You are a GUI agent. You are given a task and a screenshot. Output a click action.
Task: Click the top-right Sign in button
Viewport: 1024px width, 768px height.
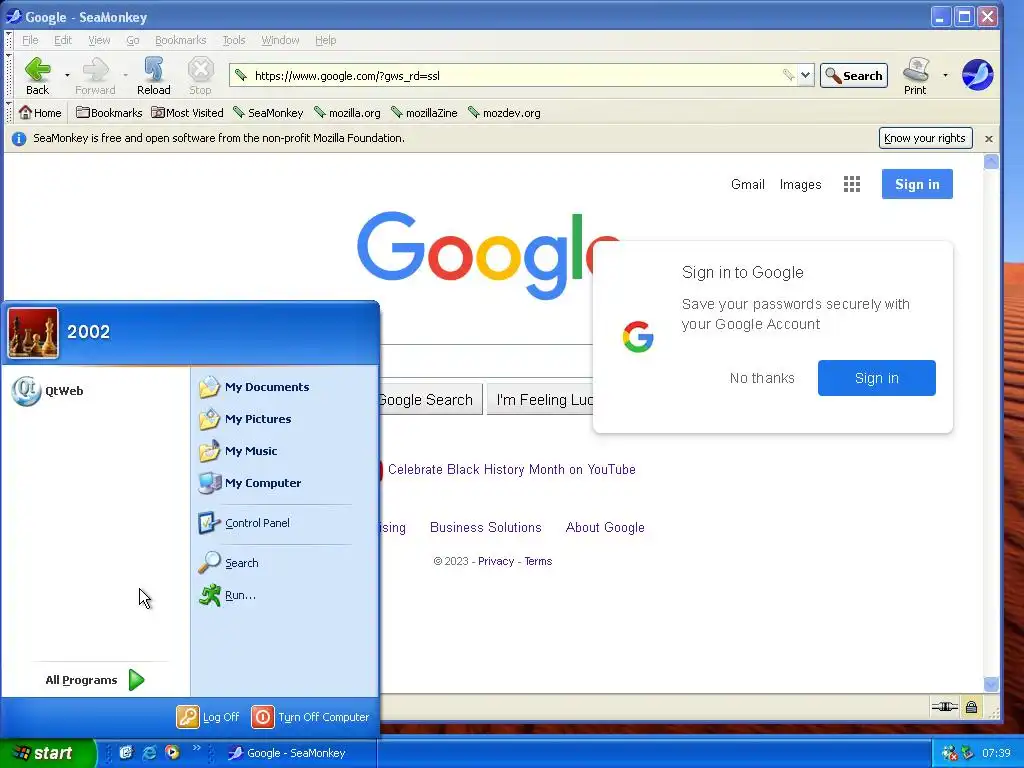coord(917,184)
